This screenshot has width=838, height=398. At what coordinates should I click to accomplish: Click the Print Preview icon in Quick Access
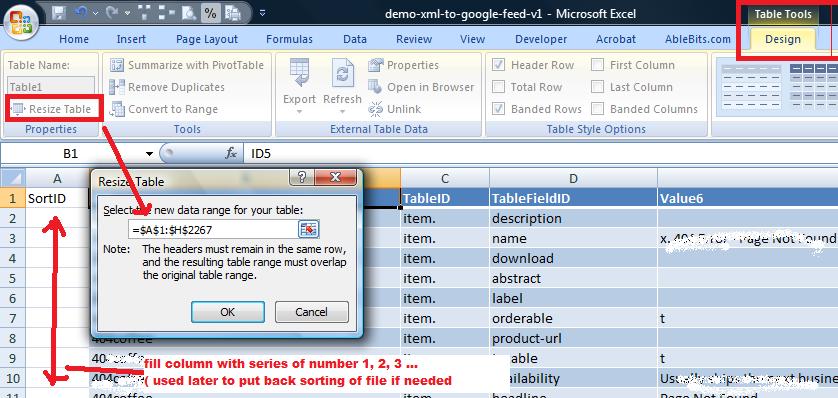point(188,13)
